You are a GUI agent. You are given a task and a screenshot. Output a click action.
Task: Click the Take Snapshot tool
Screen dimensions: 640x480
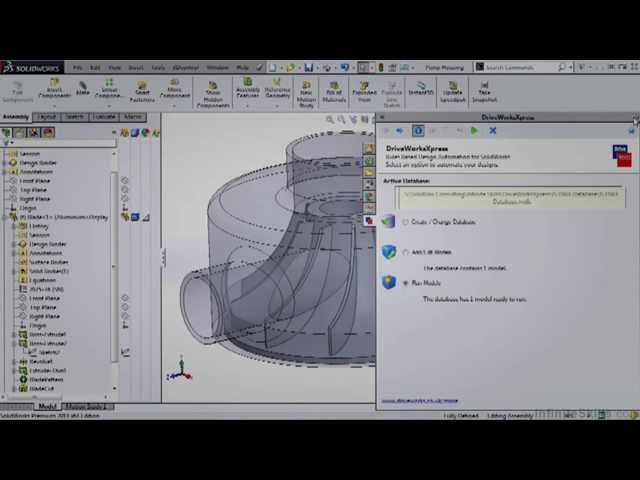click(x=484, y=91)
